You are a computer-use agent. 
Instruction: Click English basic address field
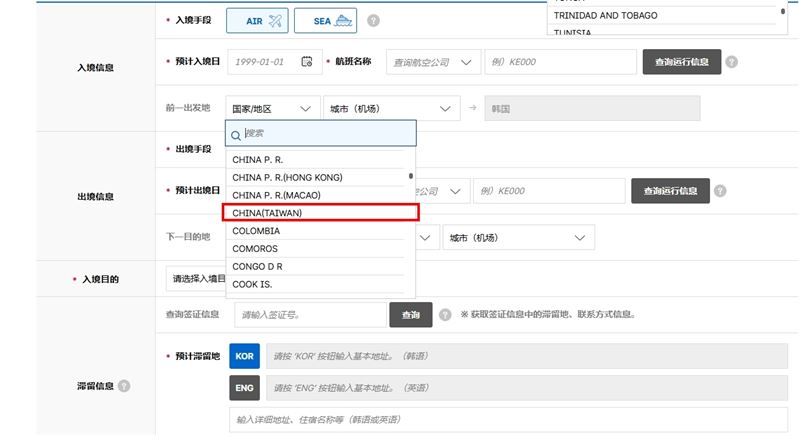[527, 388]
